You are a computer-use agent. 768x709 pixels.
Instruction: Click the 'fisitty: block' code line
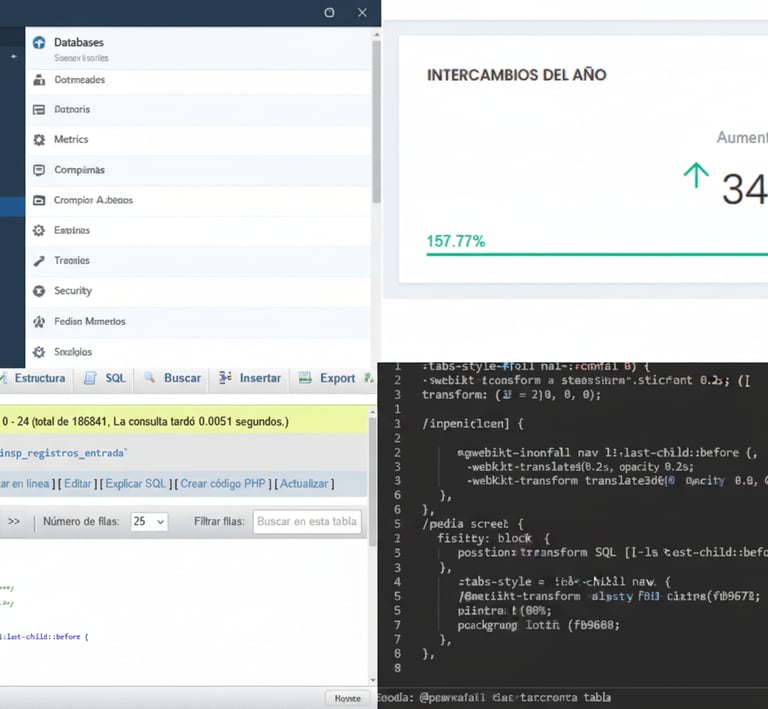point(493,538)
